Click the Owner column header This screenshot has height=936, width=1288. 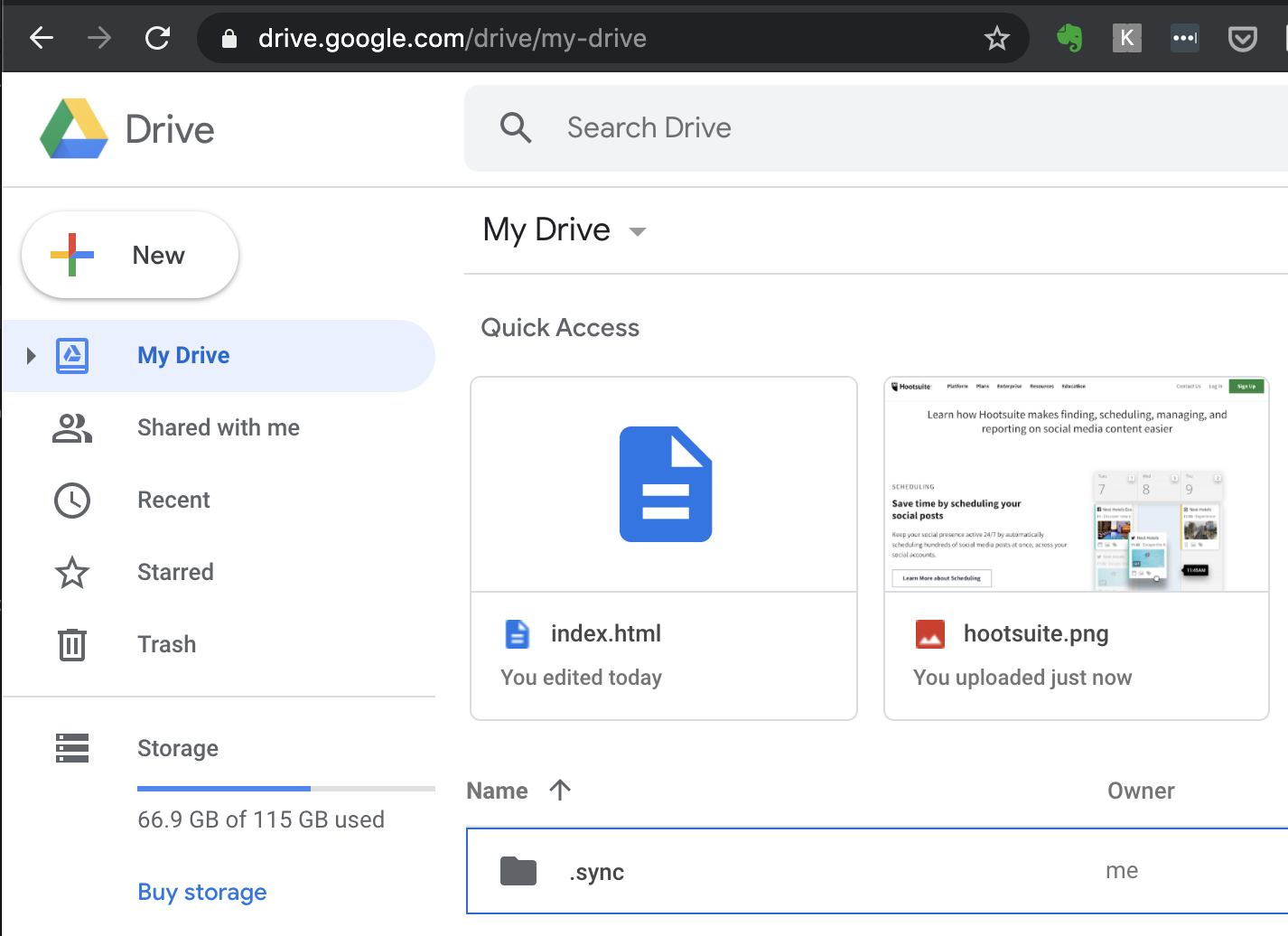click(x=1141, y=791)
